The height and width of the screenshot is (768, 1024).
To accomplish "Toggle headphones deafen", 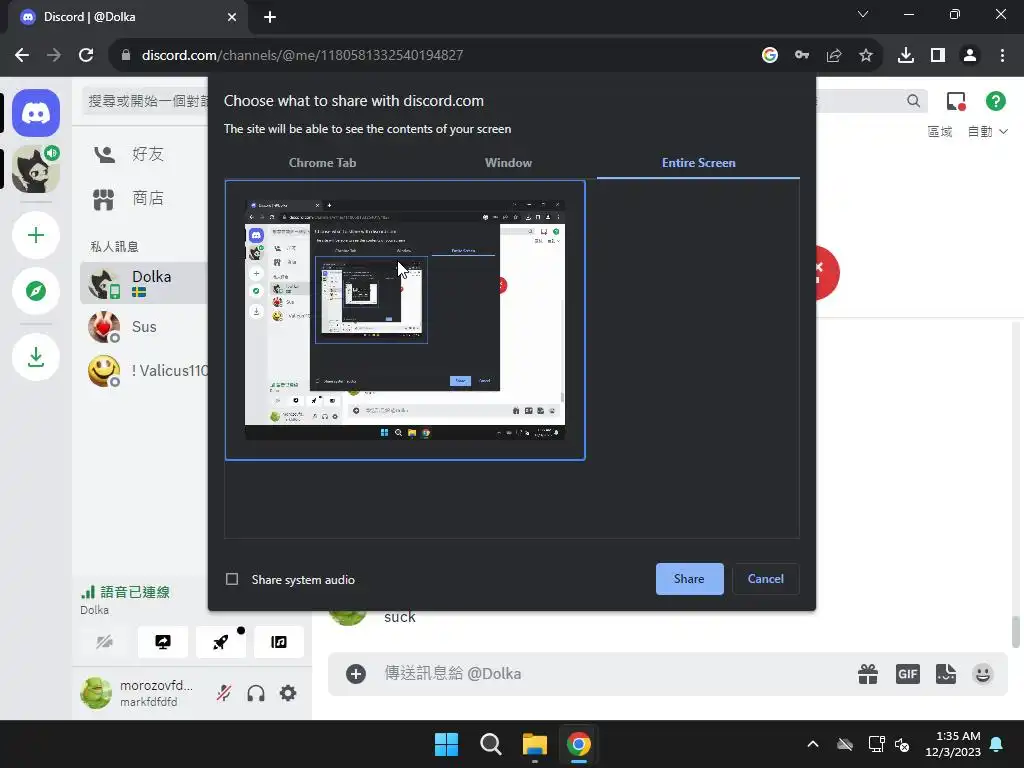I will click(x=256, y=693).
